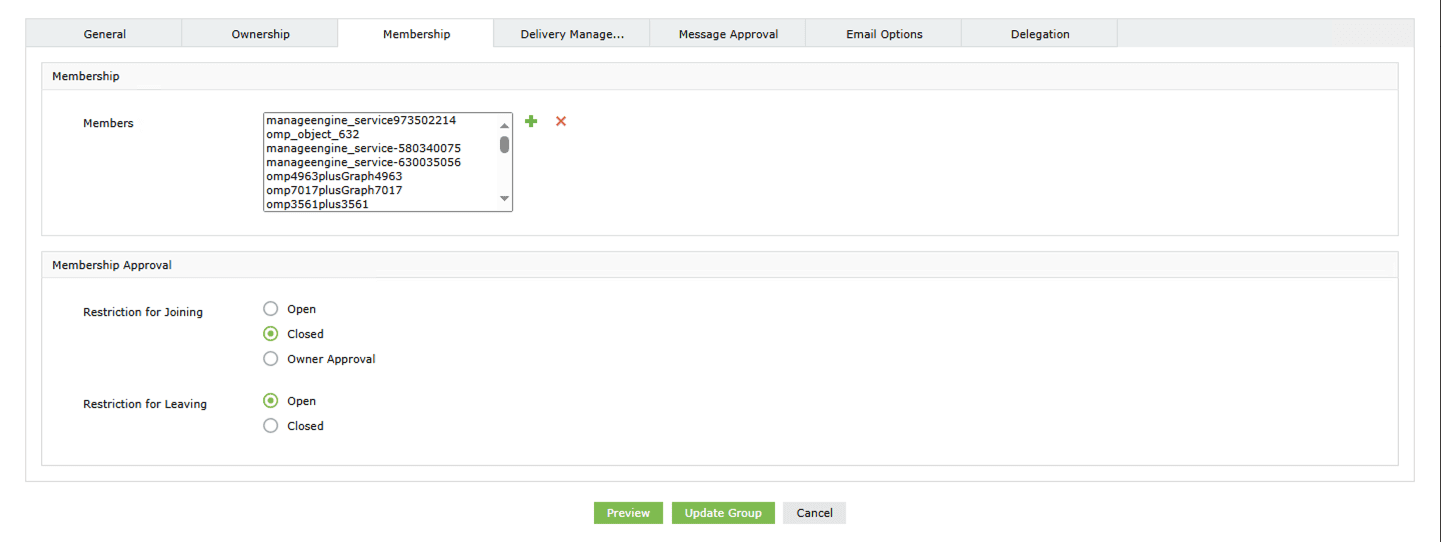Open the Ownership tab
Image resolution: width=1441 pixels, height=542 pixels.
260,34
